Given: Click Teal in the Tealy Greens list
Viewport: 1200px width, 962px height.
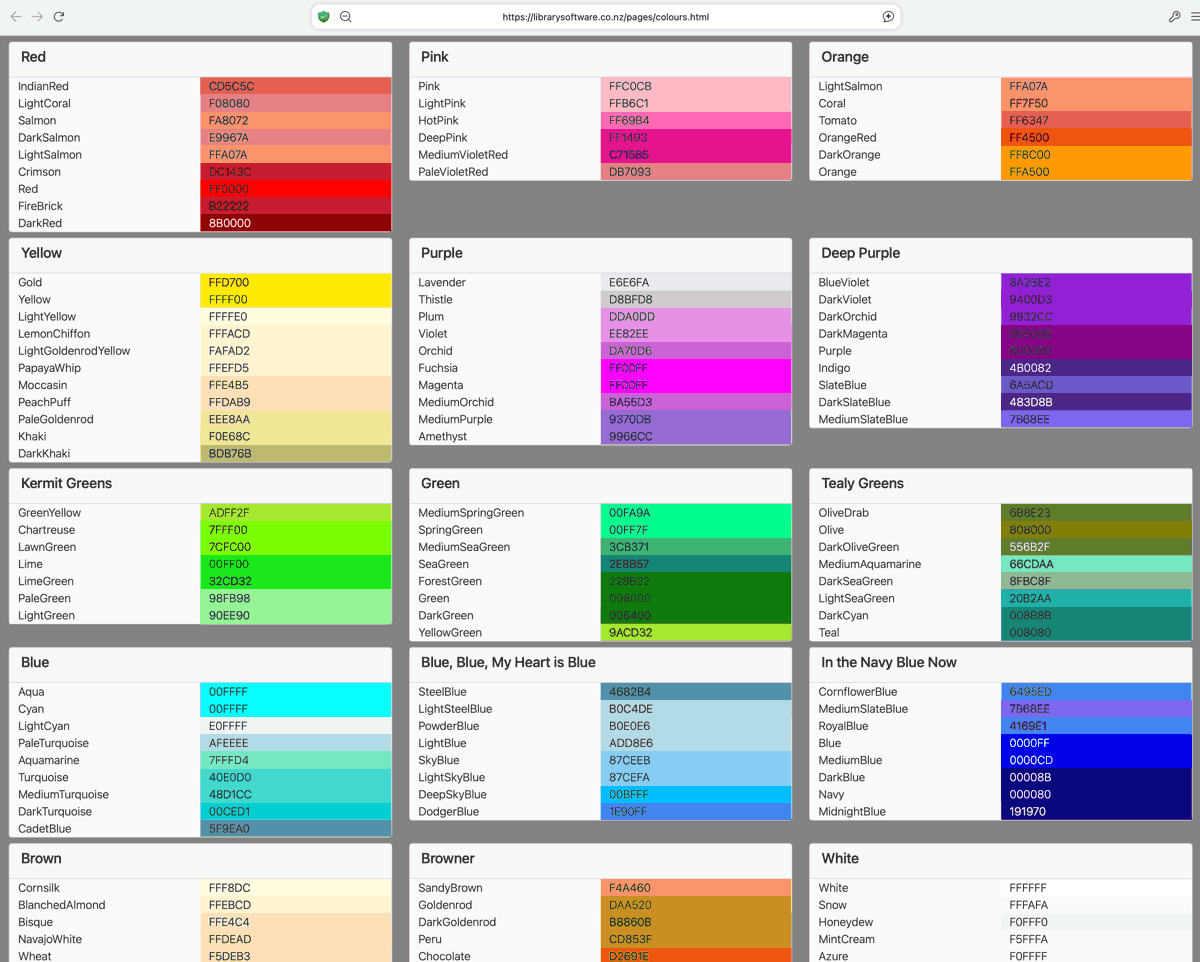Looking at the screenshot, I should tap(830, 632).
